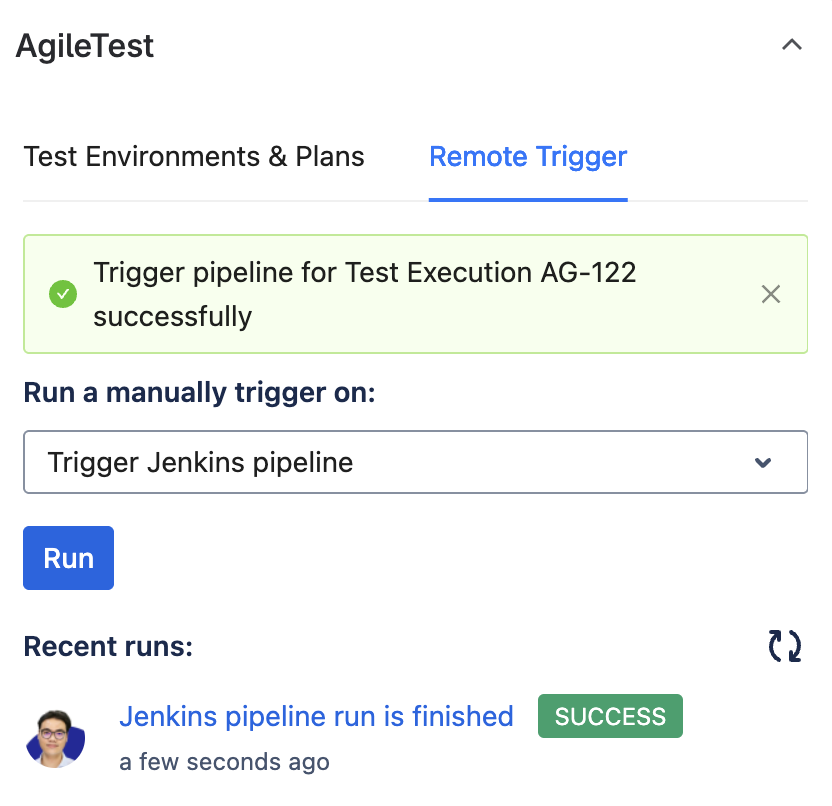The width and height of the screenshot is (832, 806).
Task: Click the 'a few seconds ago' timestamp
Action: pyautogui.click(x=224, y=762)
